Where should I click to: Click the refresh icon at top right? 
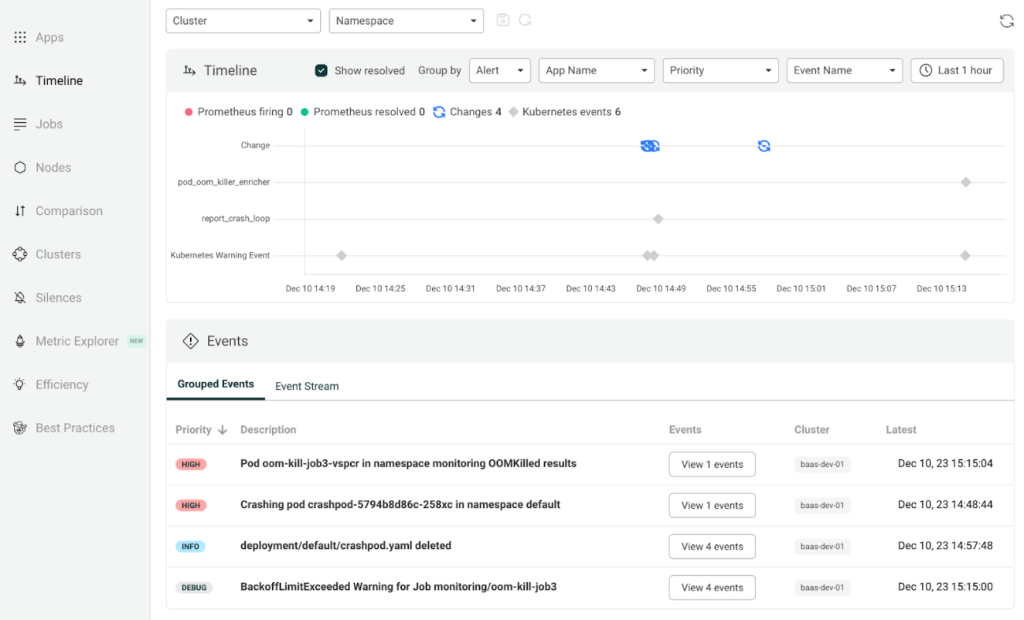click(1006, 21)
